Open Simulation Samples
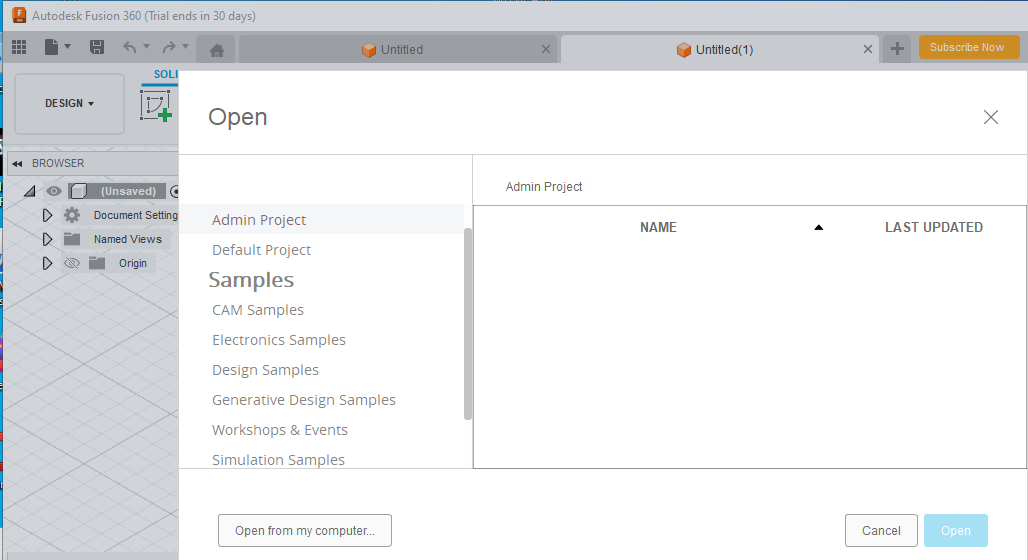This screenshot has width=1028, height=560. [x=278, y=460]
